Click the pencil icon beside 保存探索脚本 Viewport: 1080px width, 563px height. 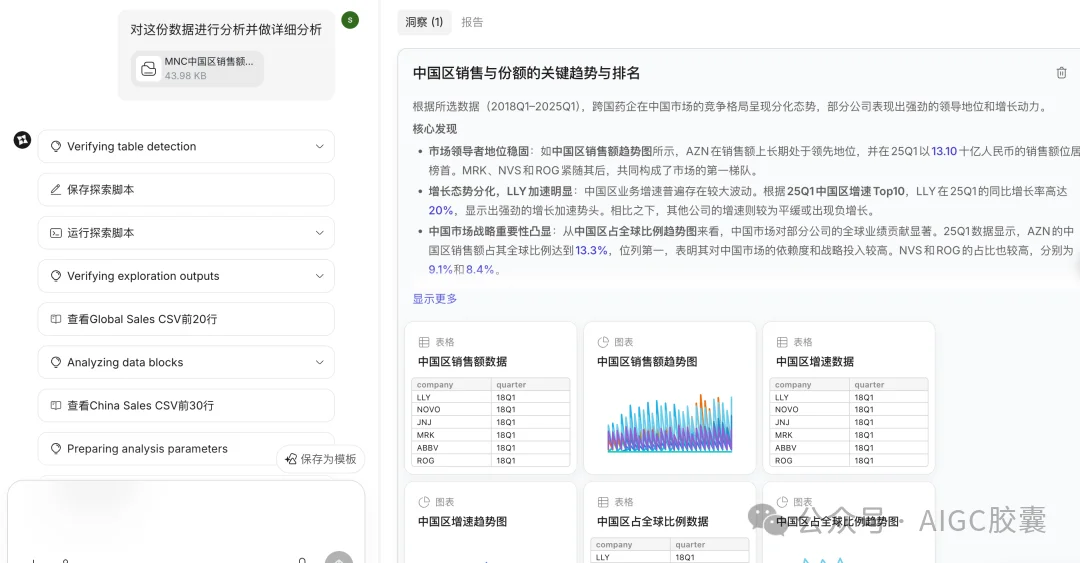point(56,190)
